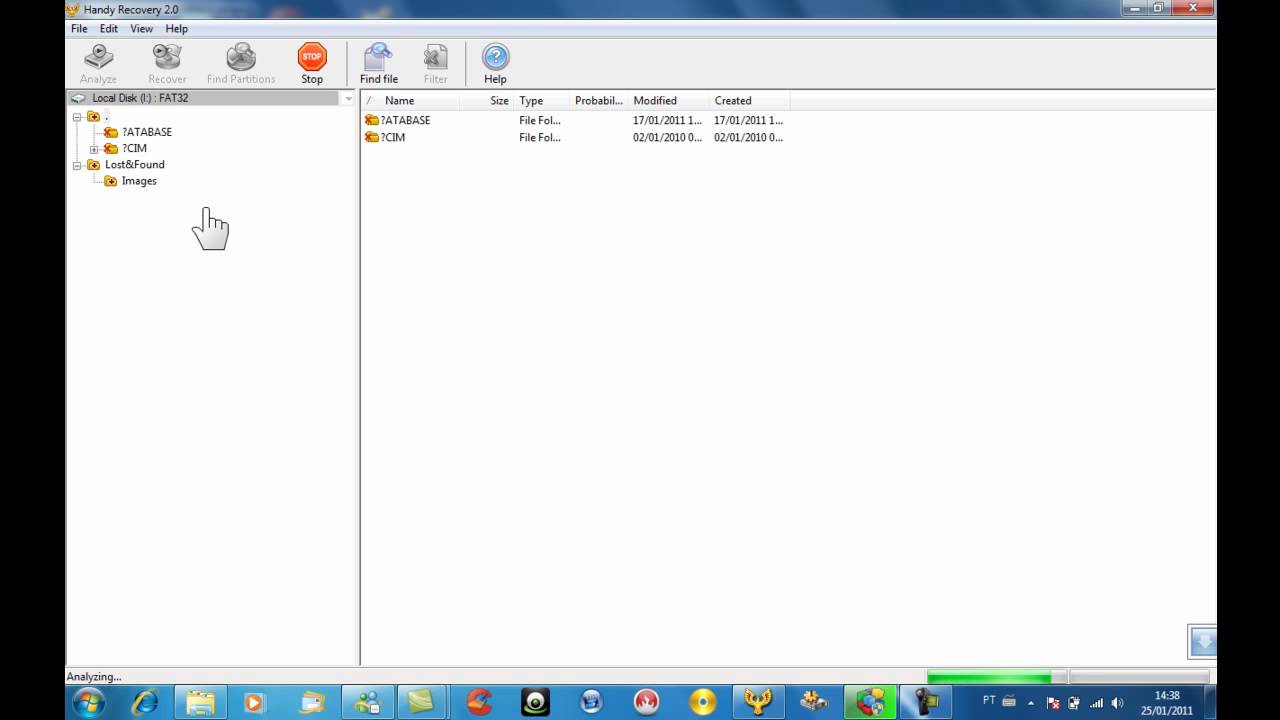1280x720 pixels.
Task: Select the ?ATABASE row in the file list
Action: point(575,120)
